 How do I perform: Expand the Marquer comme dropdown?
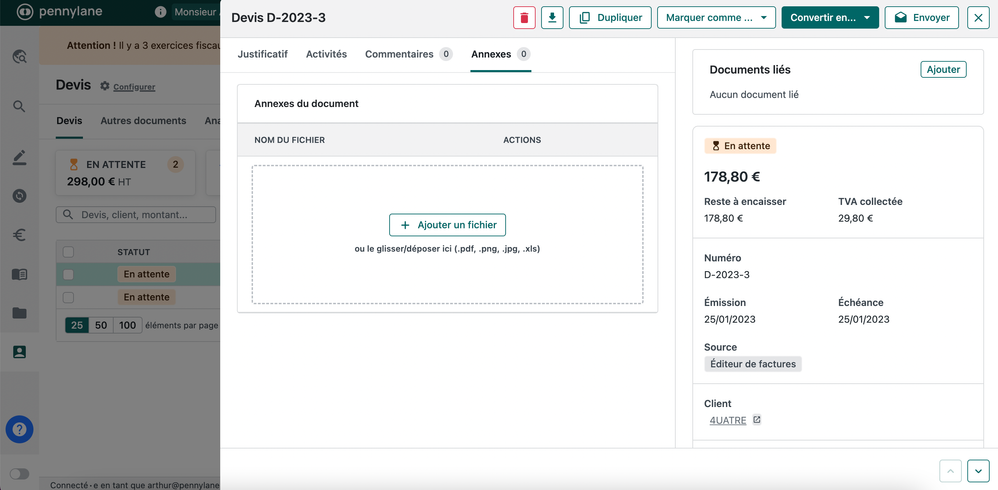(716, 18)
